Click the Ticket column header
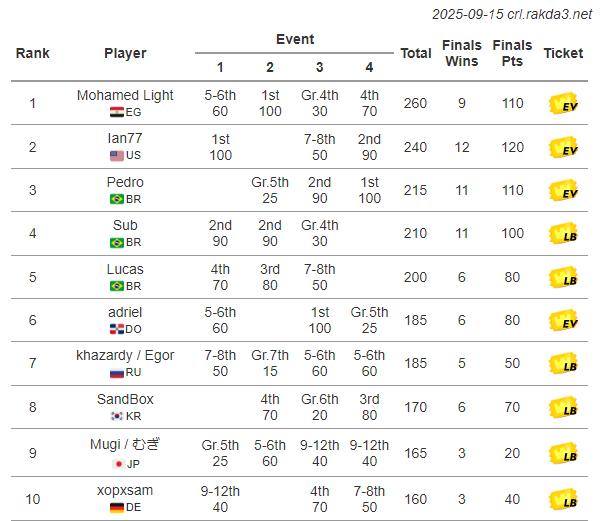601x521 pixels. pos(563,53)
